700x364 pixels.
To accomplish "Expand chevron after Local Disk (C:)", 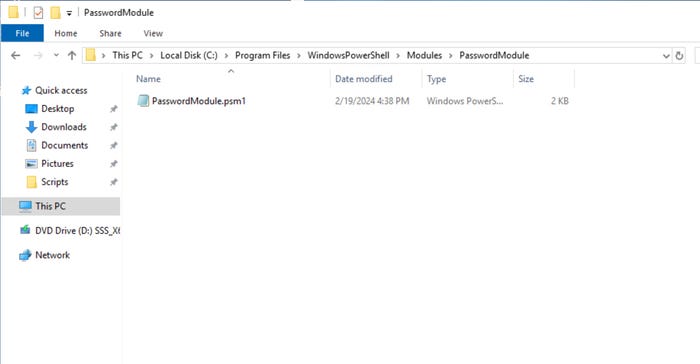I will (226, 56).
